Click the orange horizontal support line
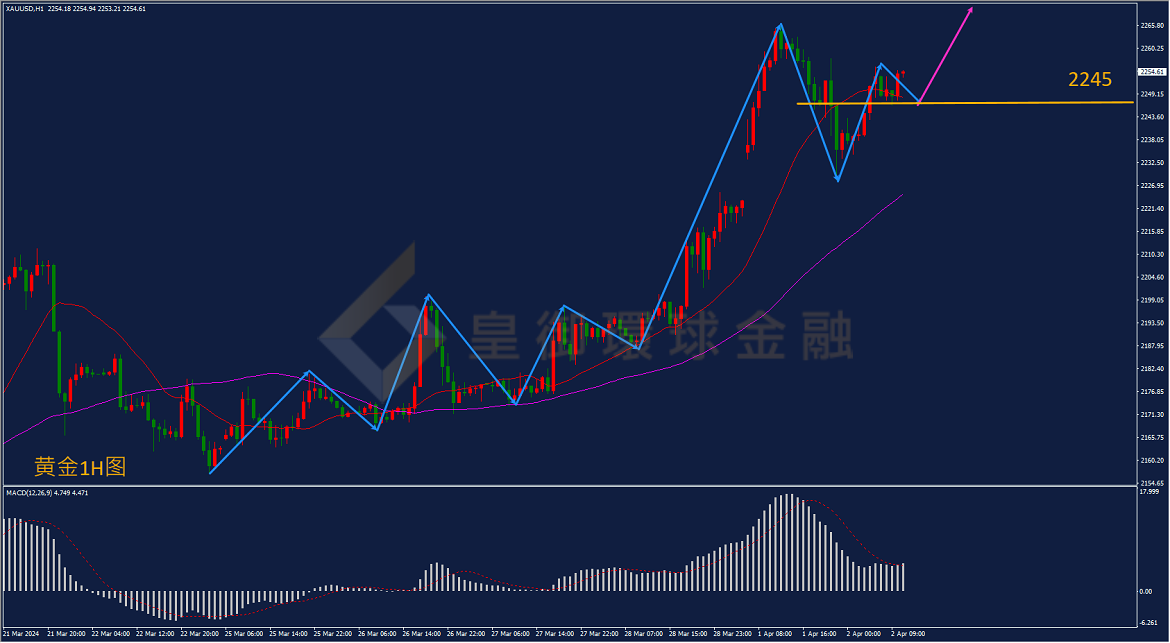The height and width of the screenshot is (643, 1170). tap(966, 103)
